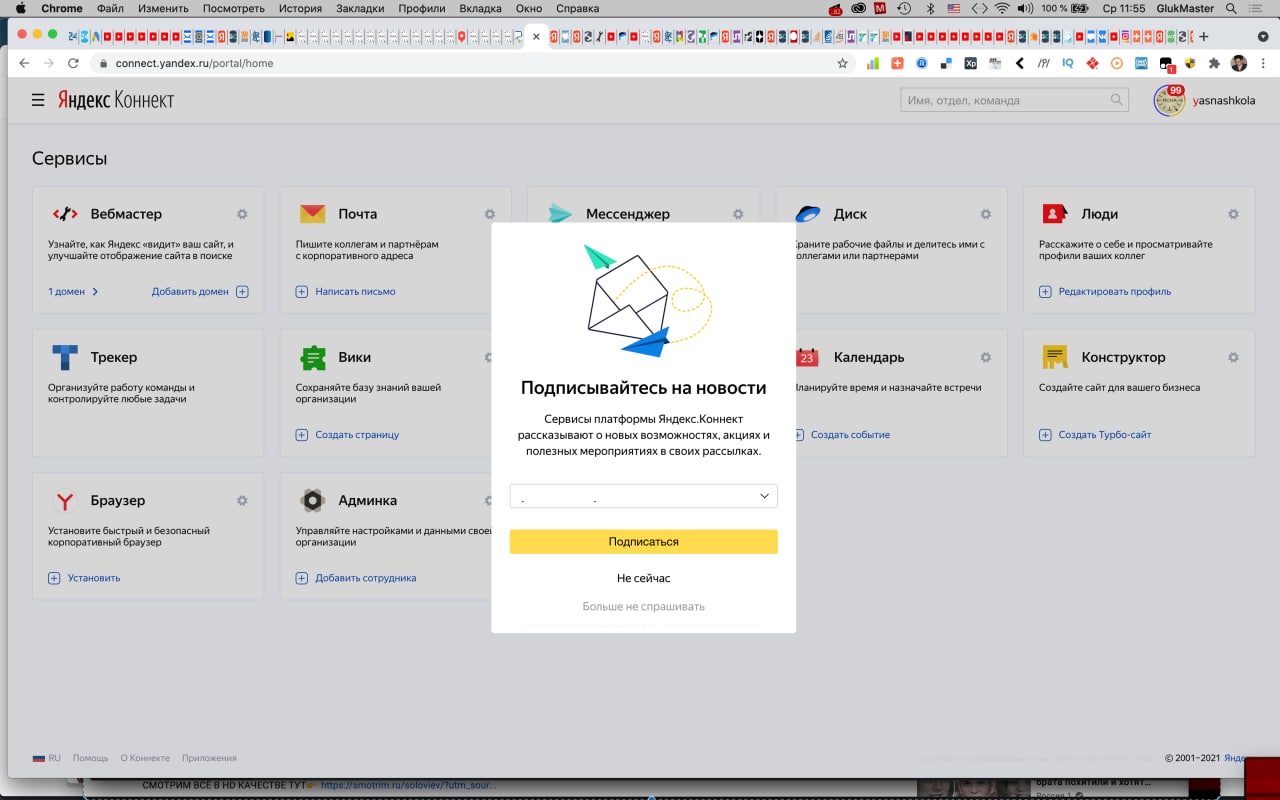Open the Вкладка menu
1280x800 pixels.
pos(481,8)
